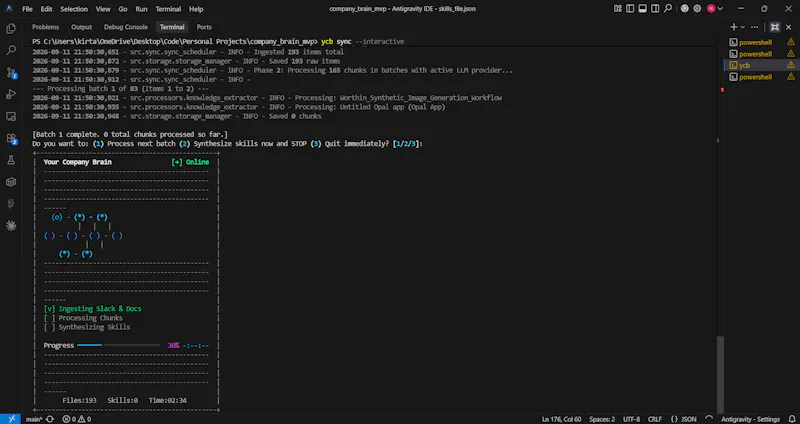
Task: Click the magnifier icon in the title bar
Action: (668, 9)
